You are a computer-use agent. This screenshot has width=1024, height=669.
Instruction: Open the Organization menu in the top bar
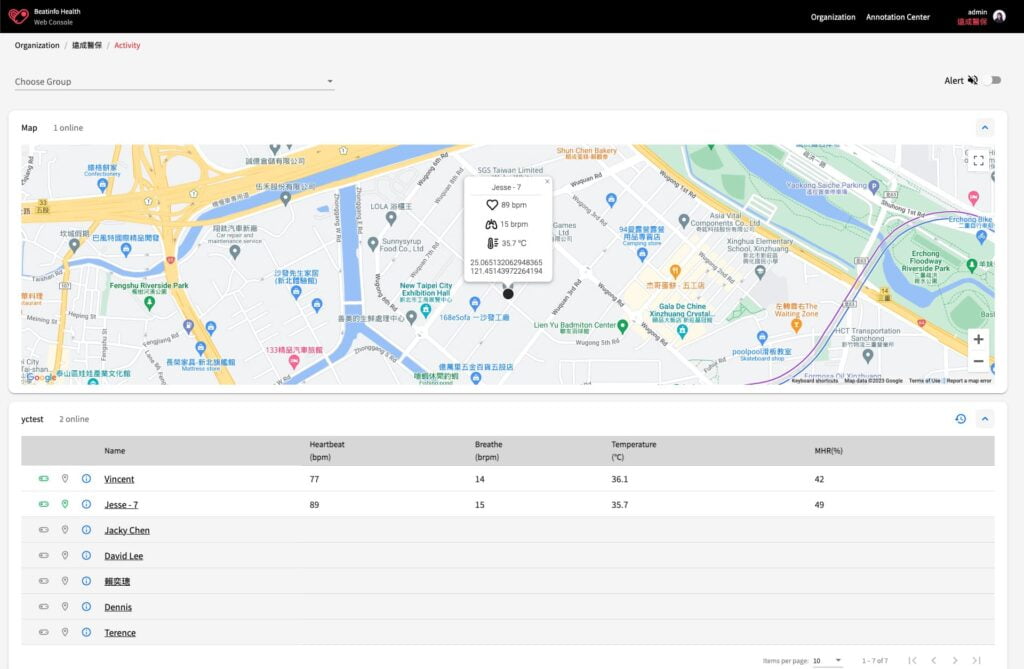click(x=836, y=17)
